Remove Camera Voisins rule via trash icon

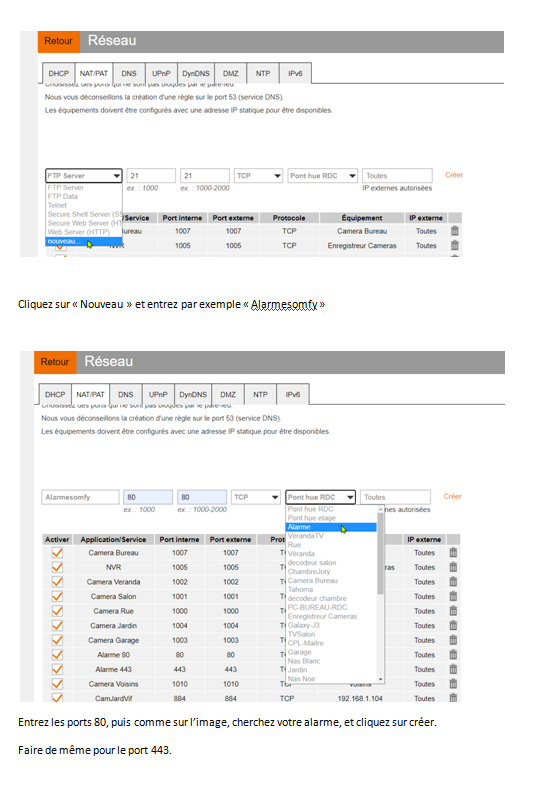tap(453, 684)
